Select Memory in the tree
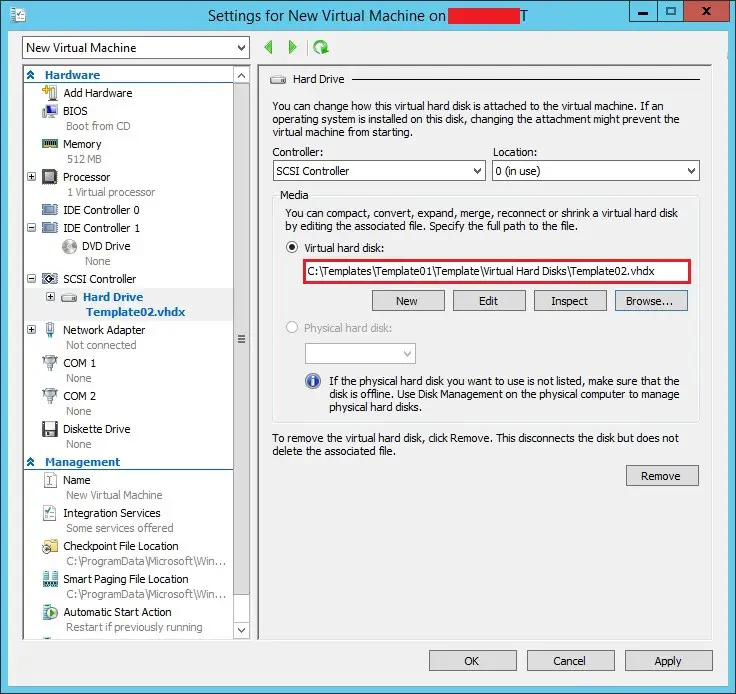The width and height of the screenshot is (736, 694). [x=82, y=144]
